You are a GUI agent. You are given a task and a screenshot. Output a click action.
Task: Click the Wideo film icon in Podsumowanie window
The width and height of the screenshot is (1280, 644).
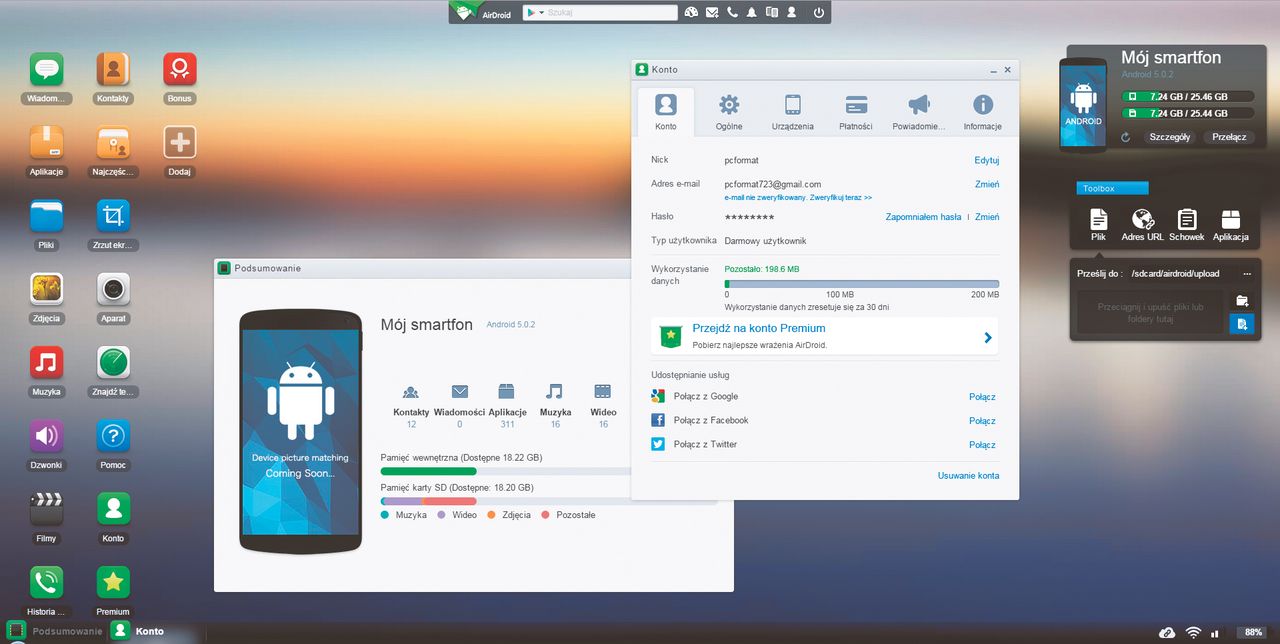point(603,392)
